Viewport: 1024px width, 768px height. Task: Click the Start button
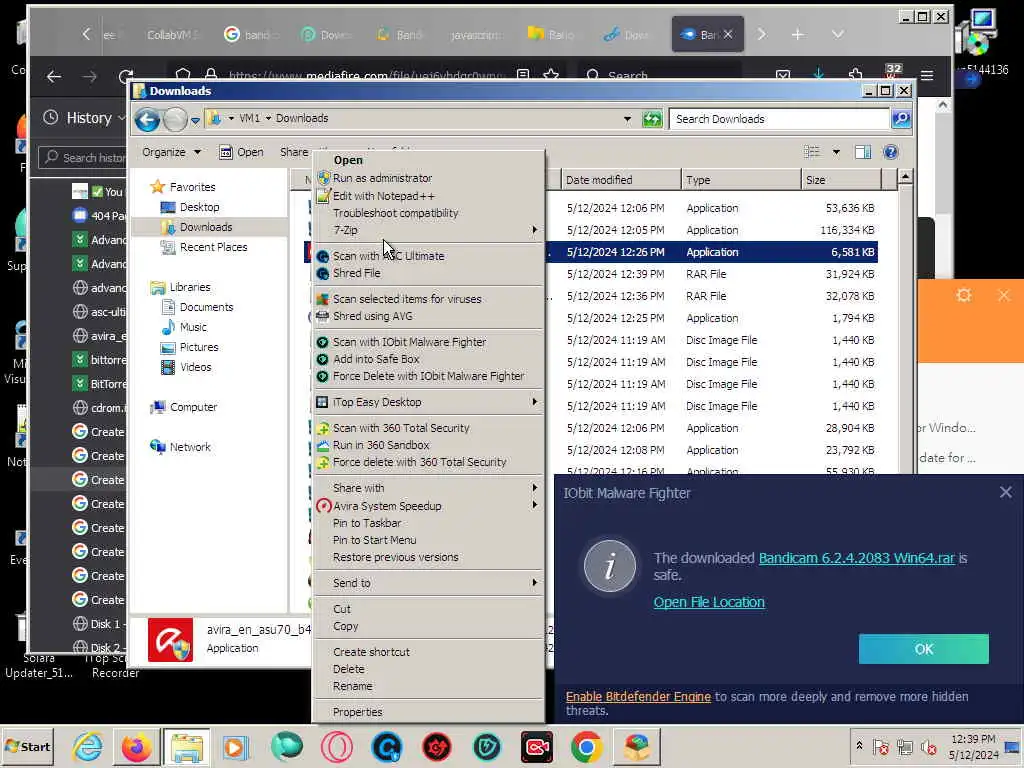27,746
